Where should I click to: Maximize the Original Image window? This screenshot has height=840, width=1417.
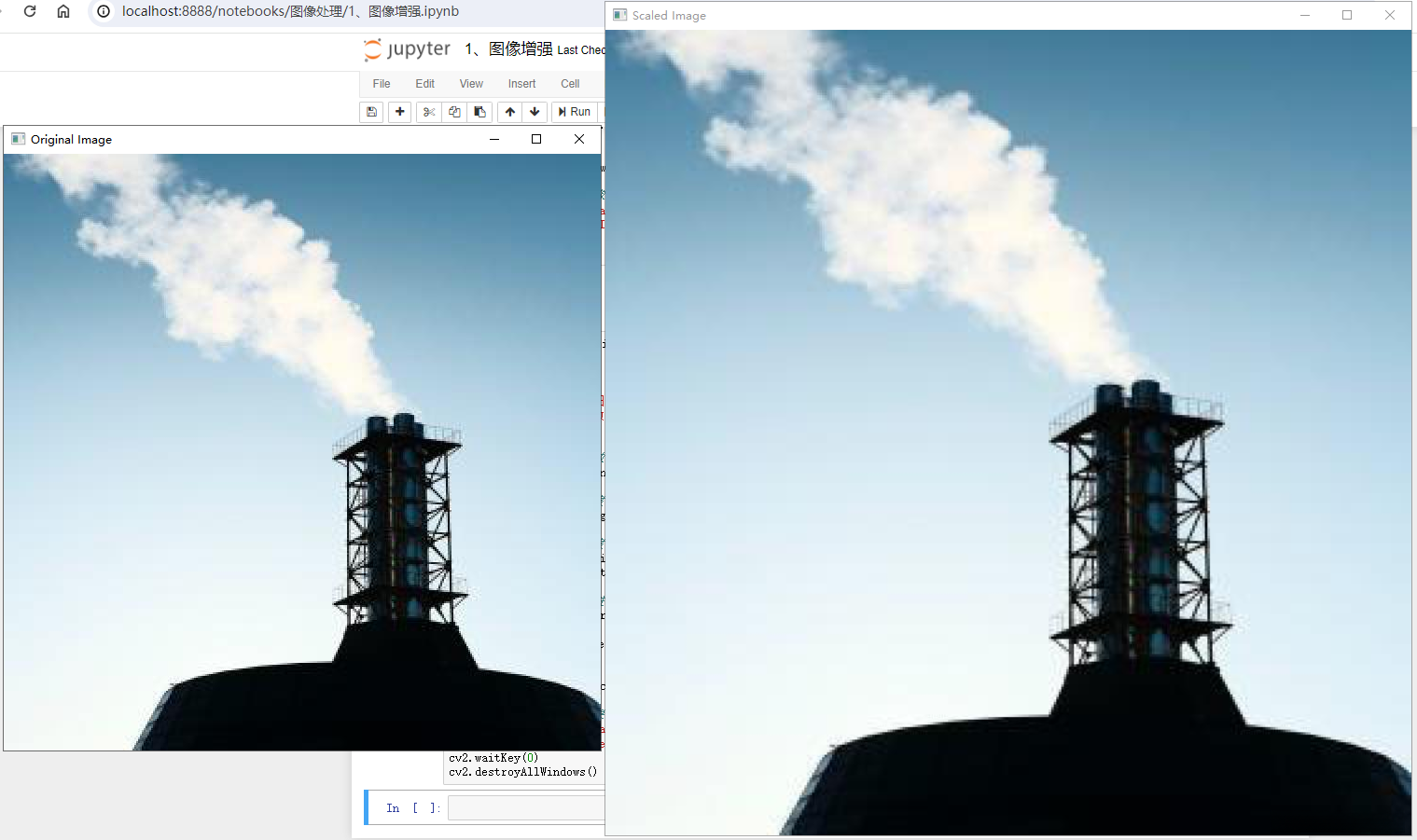tap(536, 139)
